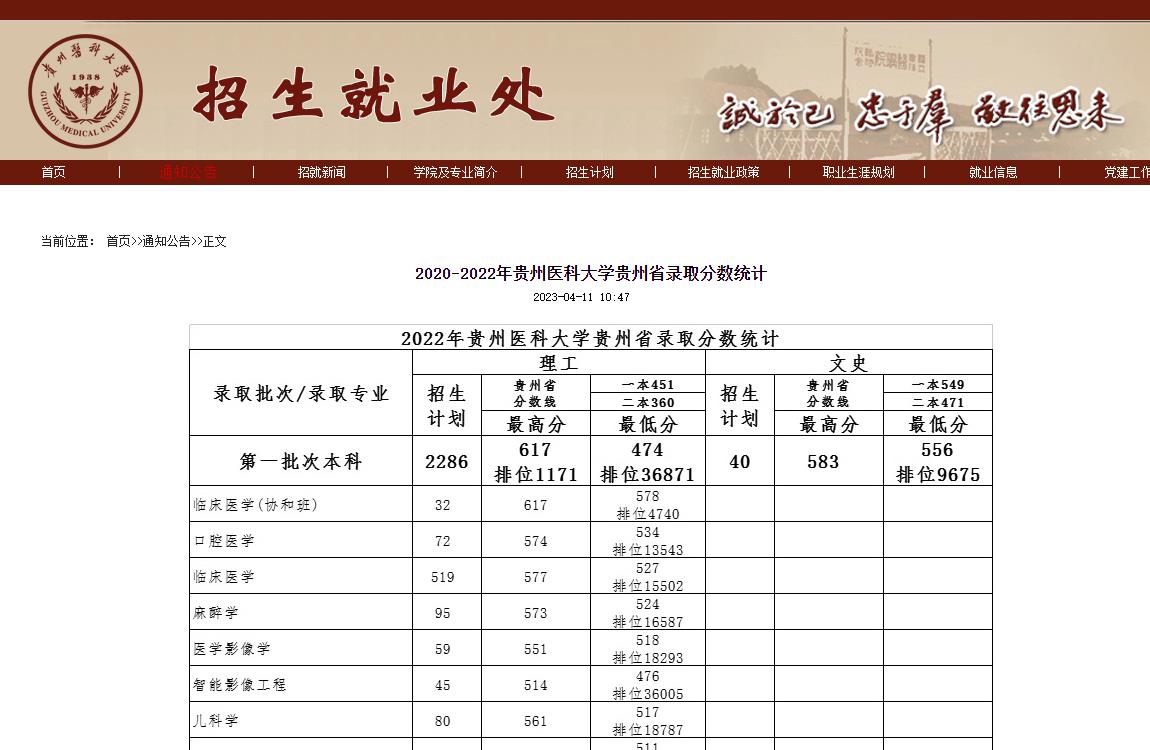Click the 首页 breadcrumb link
Viewport: 1150px width, 750px height.
coord(118,241)
